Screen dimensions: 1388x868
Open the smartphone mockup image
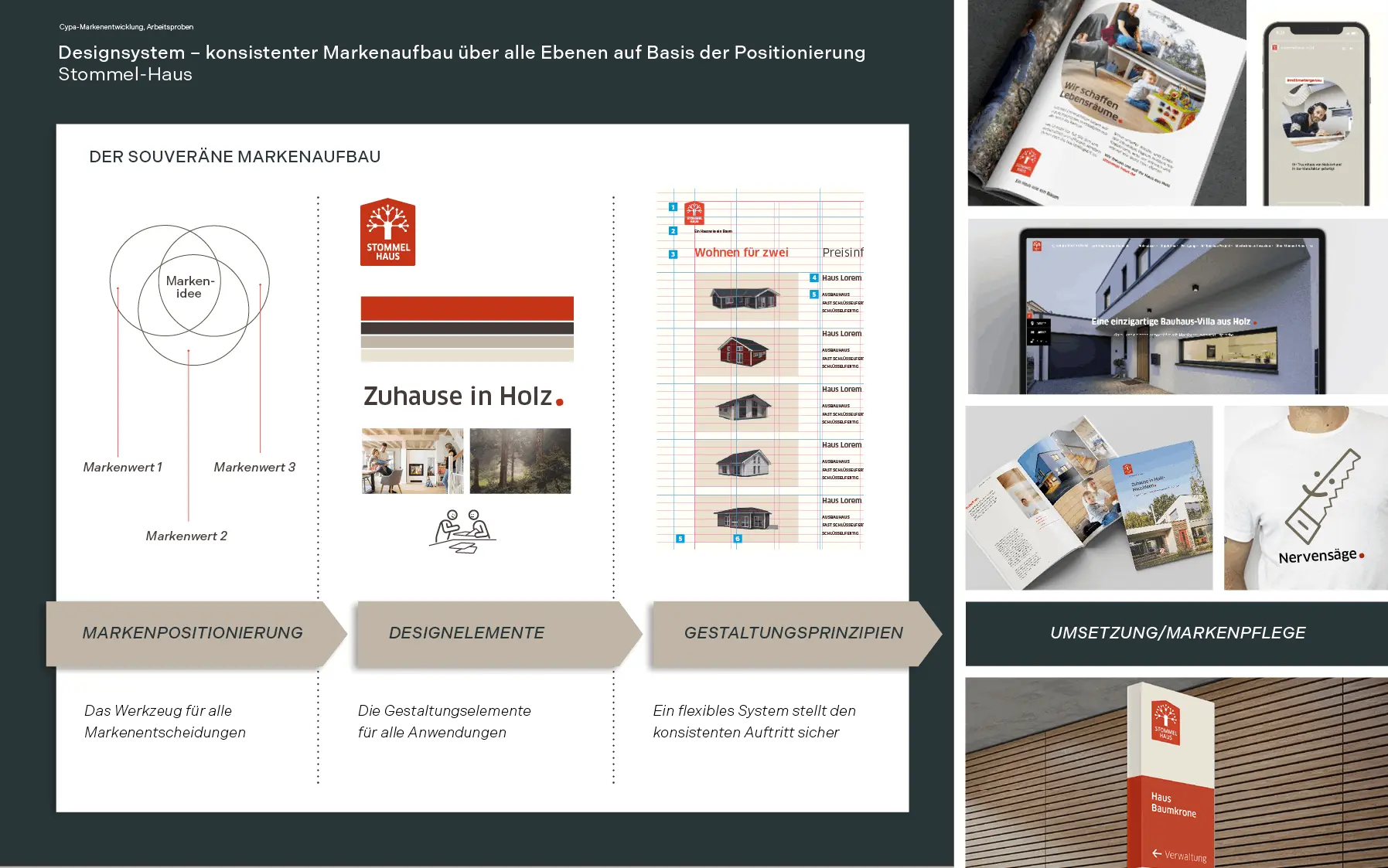pos(1317,113)
